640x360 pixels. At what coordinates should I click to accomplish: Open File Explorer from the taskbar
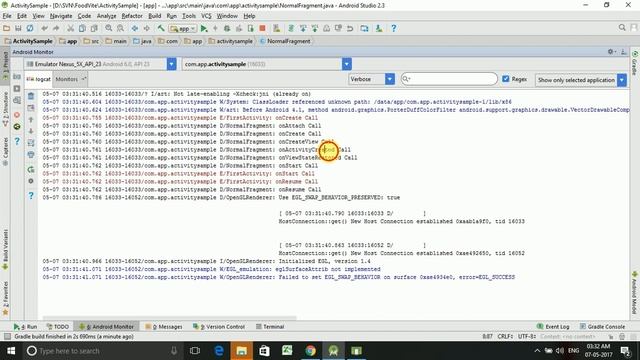[x=242, y=351]
